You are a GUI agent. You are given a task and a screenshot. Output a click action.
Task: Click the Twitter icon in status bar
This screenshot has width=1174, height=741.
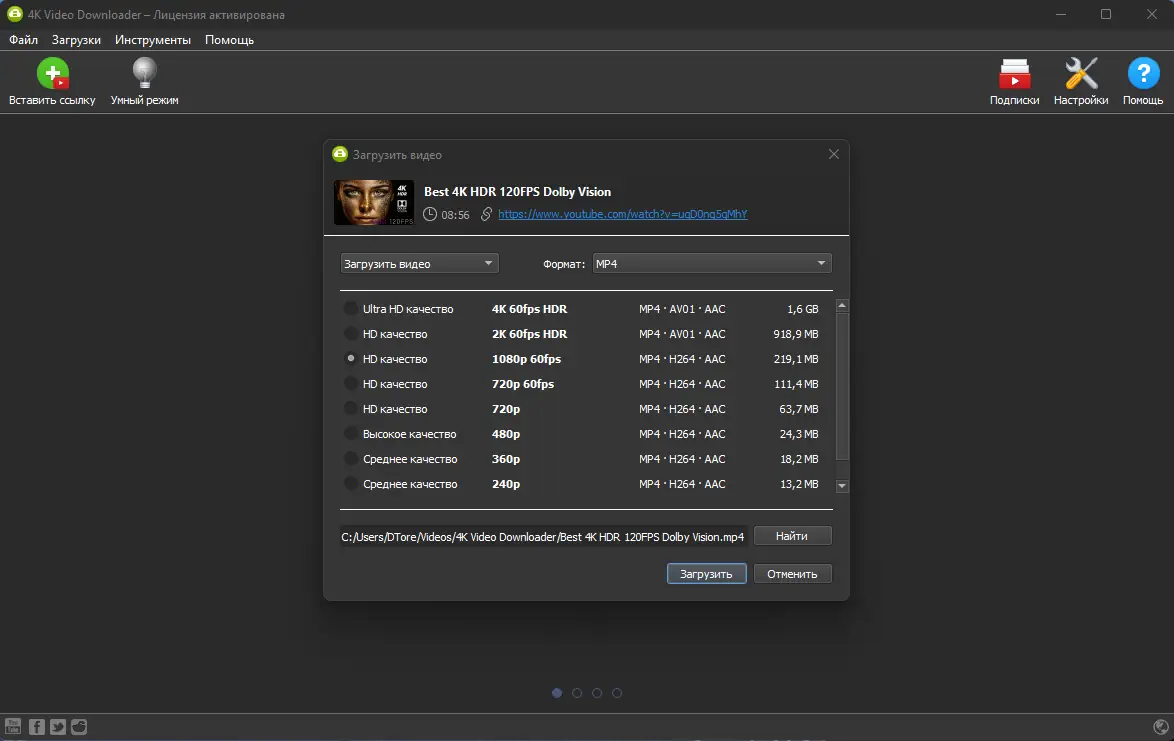(x=58, y=726)
